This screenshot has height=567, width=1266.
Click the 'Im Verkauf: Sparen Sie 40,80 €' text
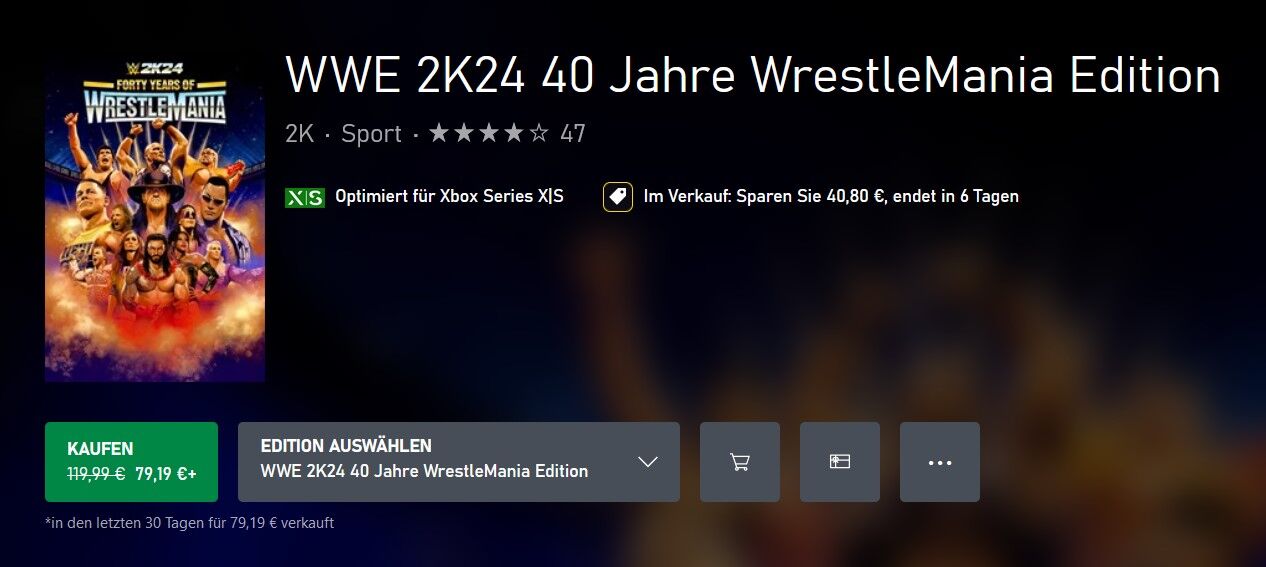765,197
